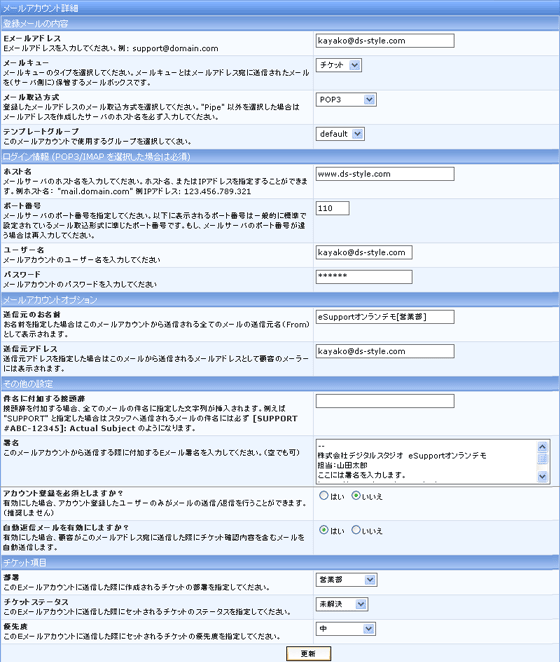Choose 'はい' for auto-reply mail
The width and height of the screenshot is (560, 662).
324,530
